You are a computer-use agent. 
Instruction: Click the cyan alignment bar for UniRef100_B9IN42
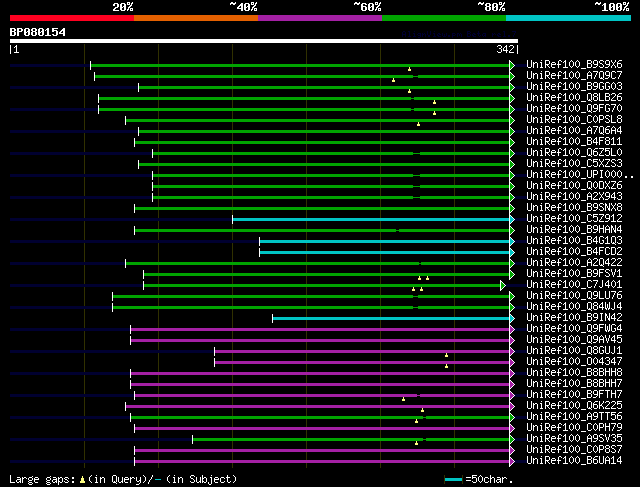391,319
